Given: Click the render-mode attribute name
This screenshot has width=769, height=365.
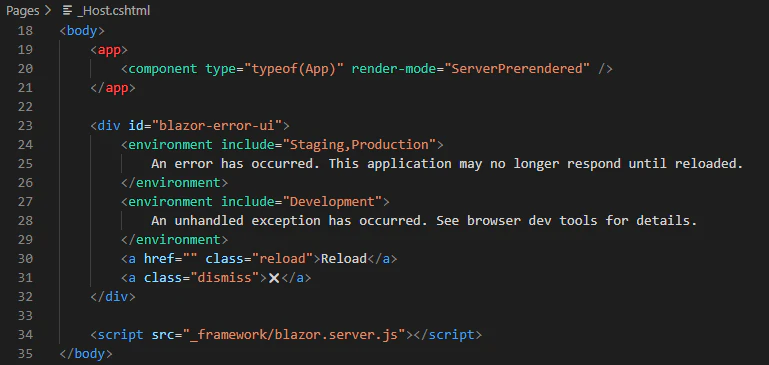Looking at the screenshot, I should [x=393, y=69].
